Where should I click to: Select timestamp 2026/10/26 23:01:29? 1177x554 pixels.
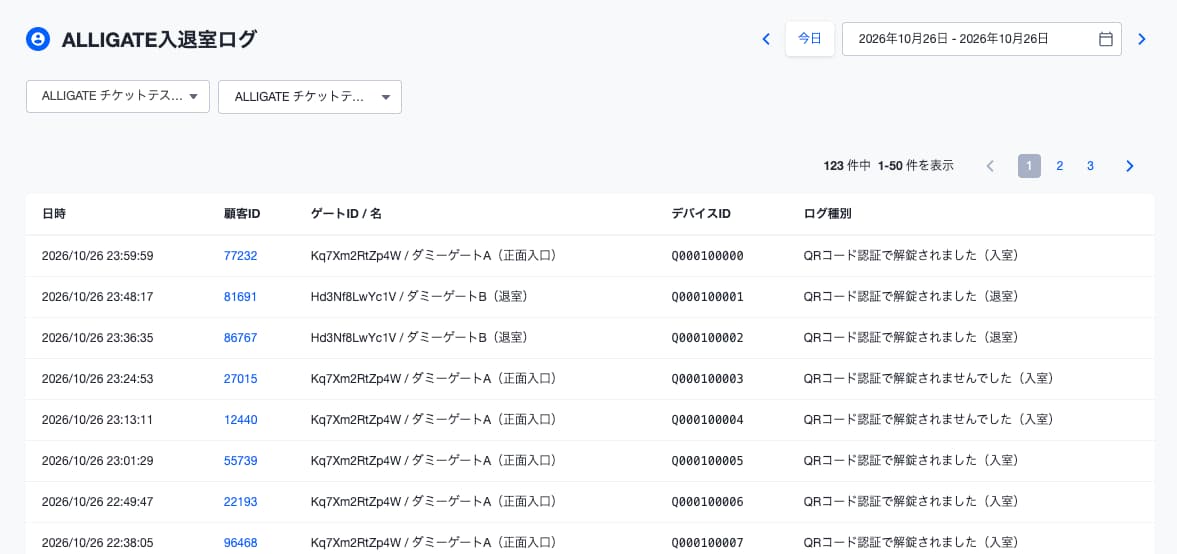(x=98, y=461)
